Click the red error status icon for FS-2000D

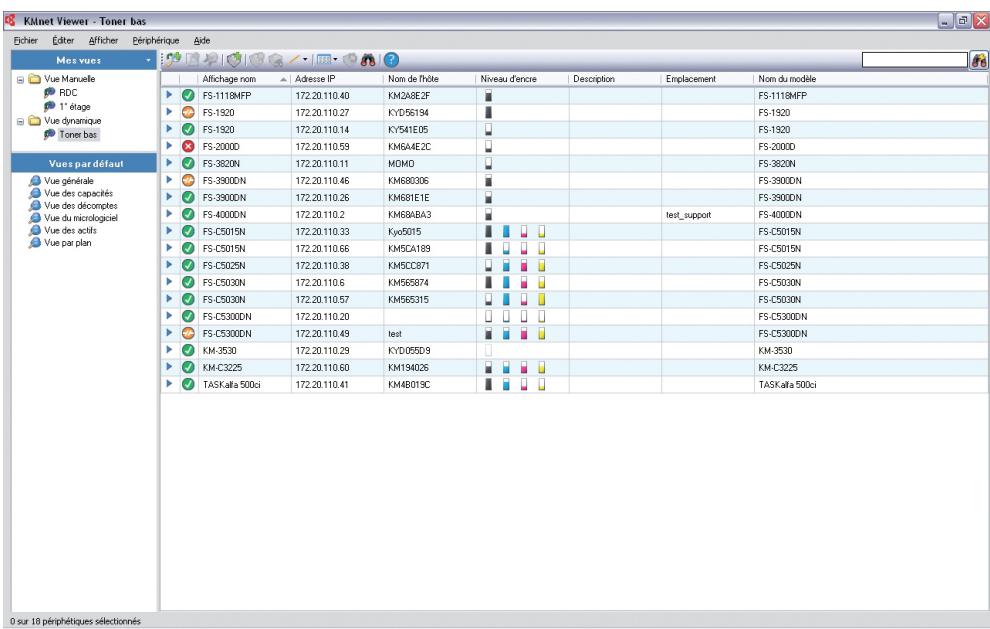coord(188,147)
